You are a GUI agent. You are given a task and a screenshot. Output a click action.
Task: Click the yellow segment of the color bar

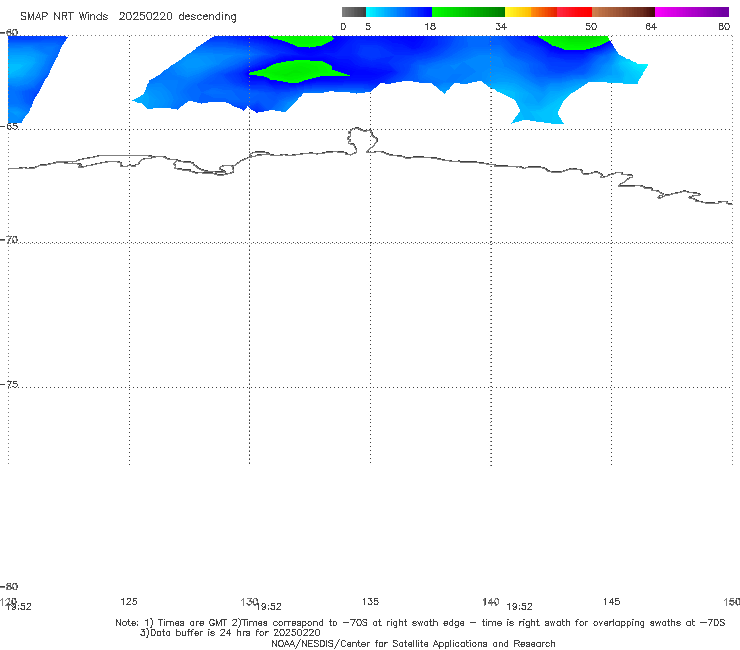click(x=518, y=12)
